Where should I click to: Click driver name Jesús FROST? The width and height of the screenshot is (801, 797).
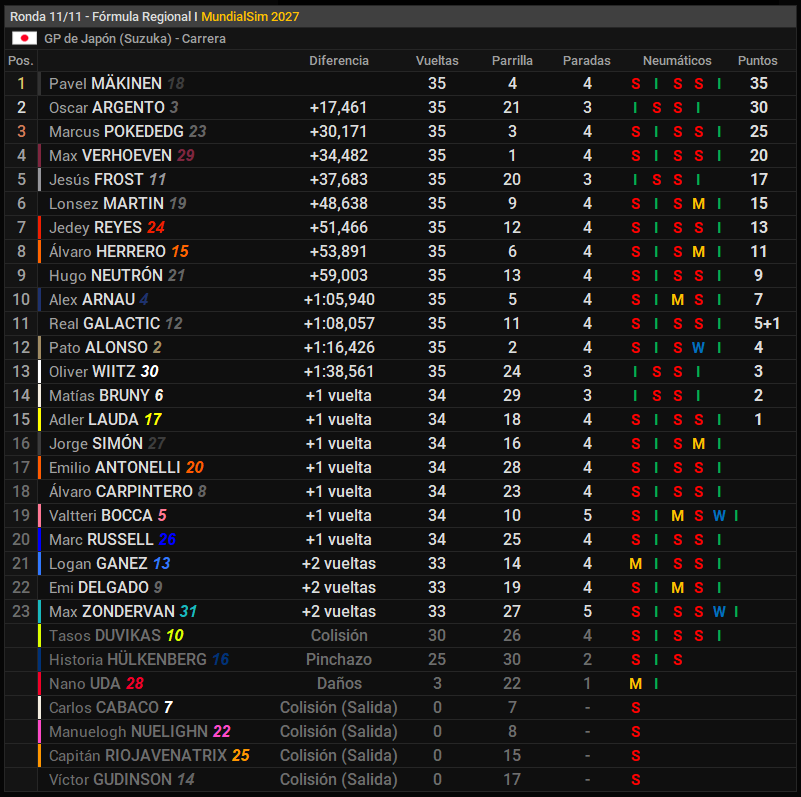[96, 179]
